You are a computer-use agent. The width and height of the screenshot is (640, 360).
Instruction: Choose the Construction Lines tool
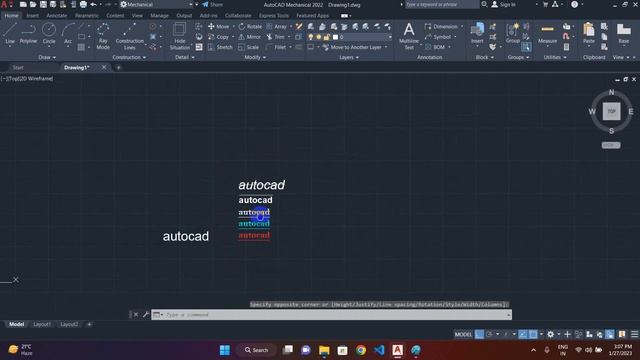point(129,36)
